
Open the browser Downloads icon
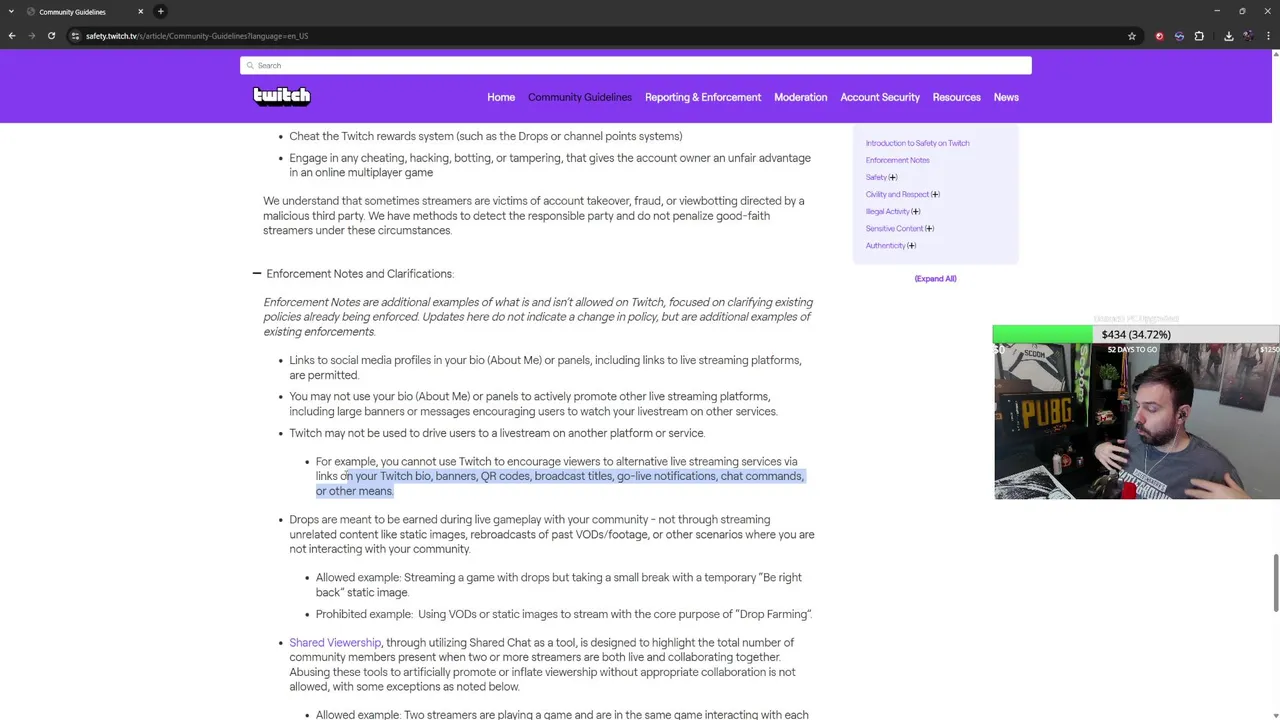tap(1229, 36)
